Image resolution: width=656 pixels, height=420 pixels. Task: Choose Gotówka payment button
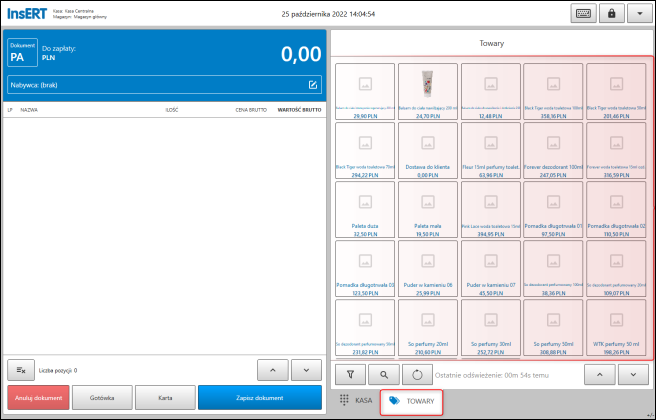[x=102, y=398]
